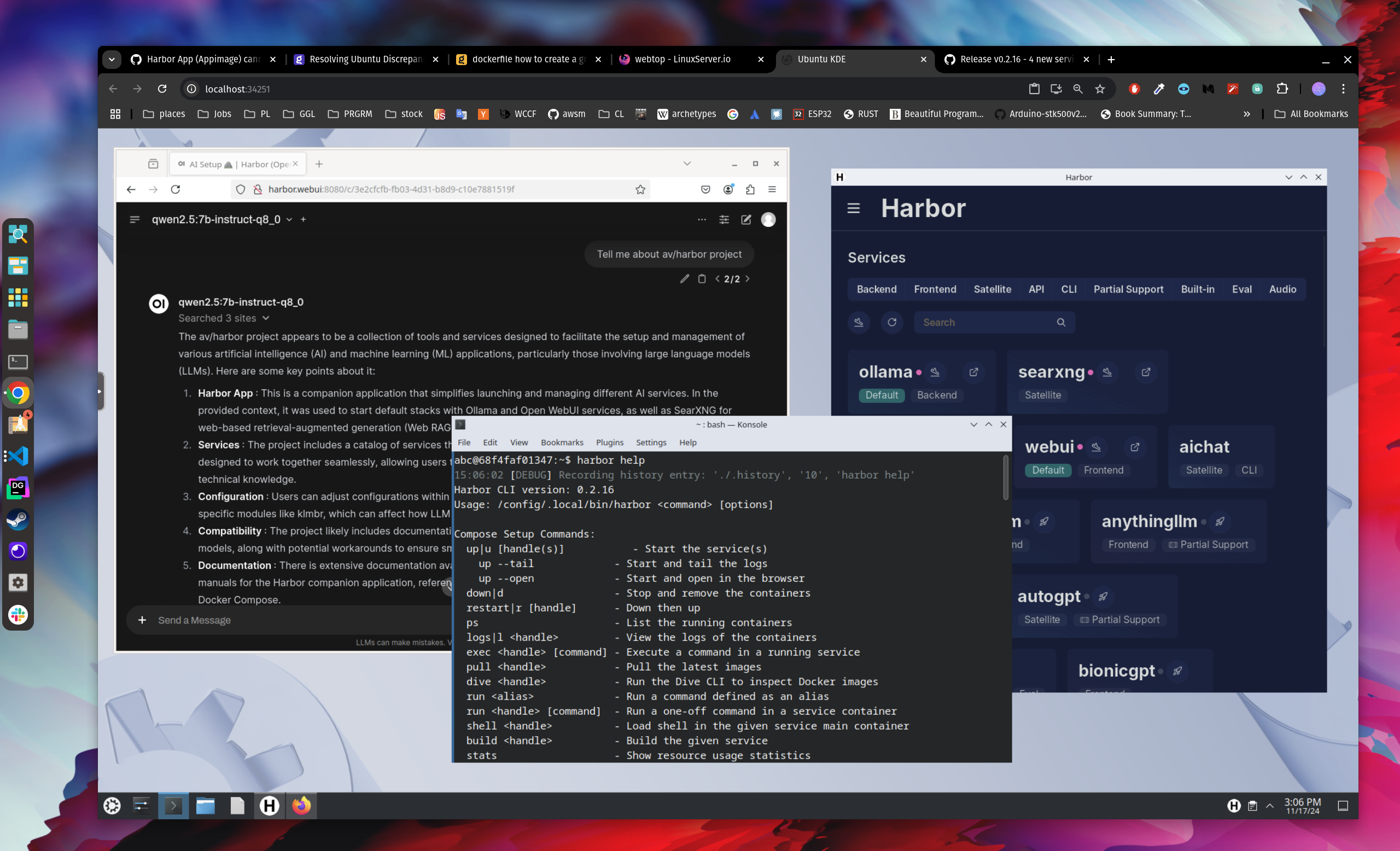Open chat three-dot options menu
This screenshot has width=1400, height=851.
point(702,219)
